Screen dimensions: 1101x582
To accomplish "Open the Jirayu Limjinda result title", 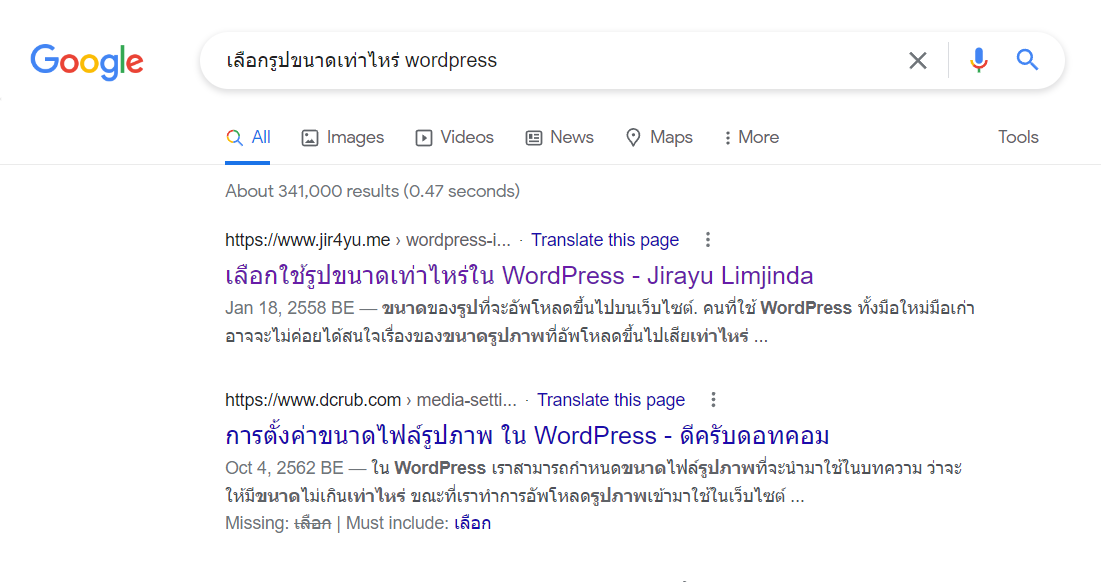I will (519, 275).
